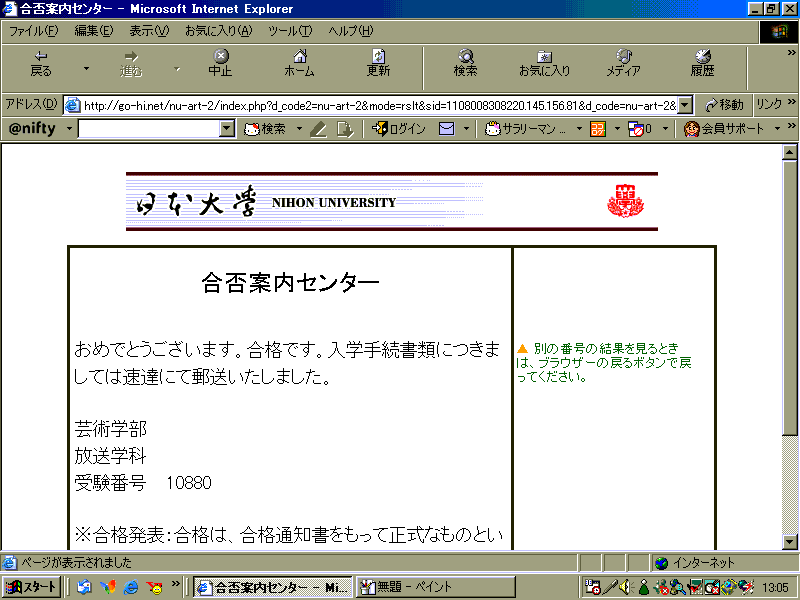The width and height of the screenshot is (800, 600).
Task: Switch to 無題 - ペイント taskbar window
Action: (x=436, y=587)
